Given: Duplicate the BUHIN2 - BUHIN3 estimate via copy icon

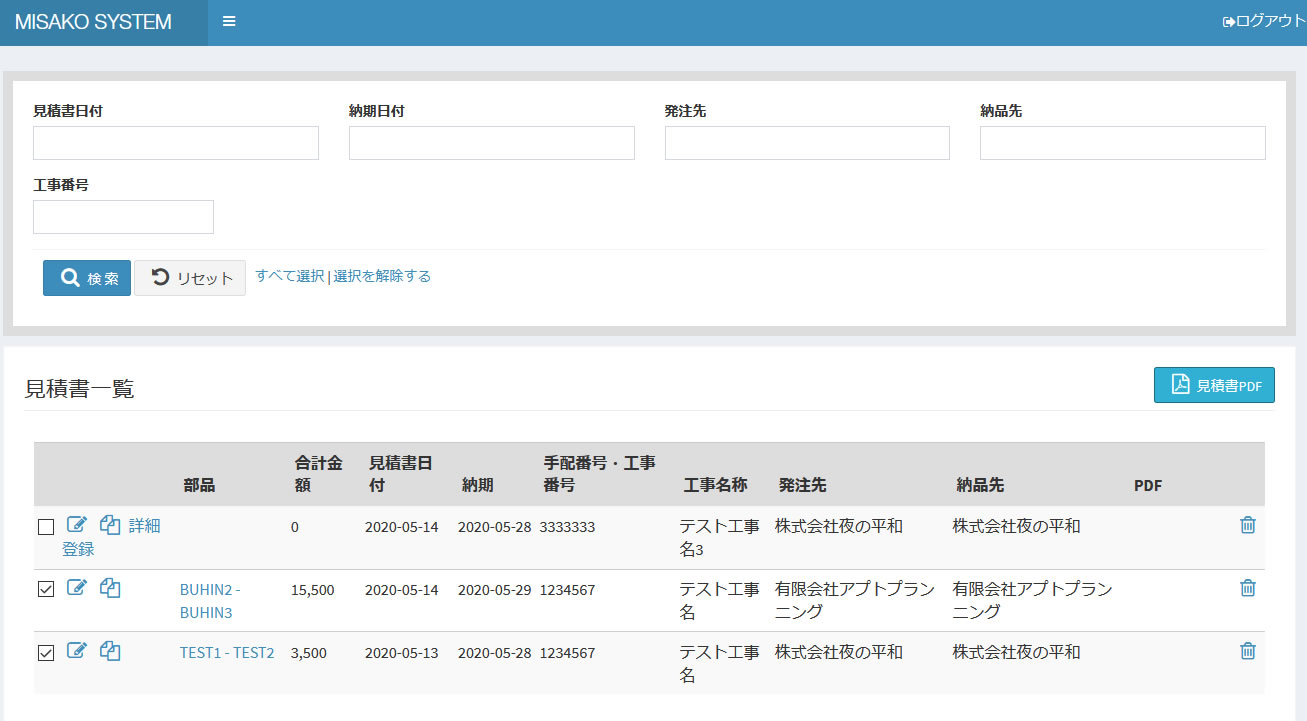Looking at the screenshot, I should [110, 588].
